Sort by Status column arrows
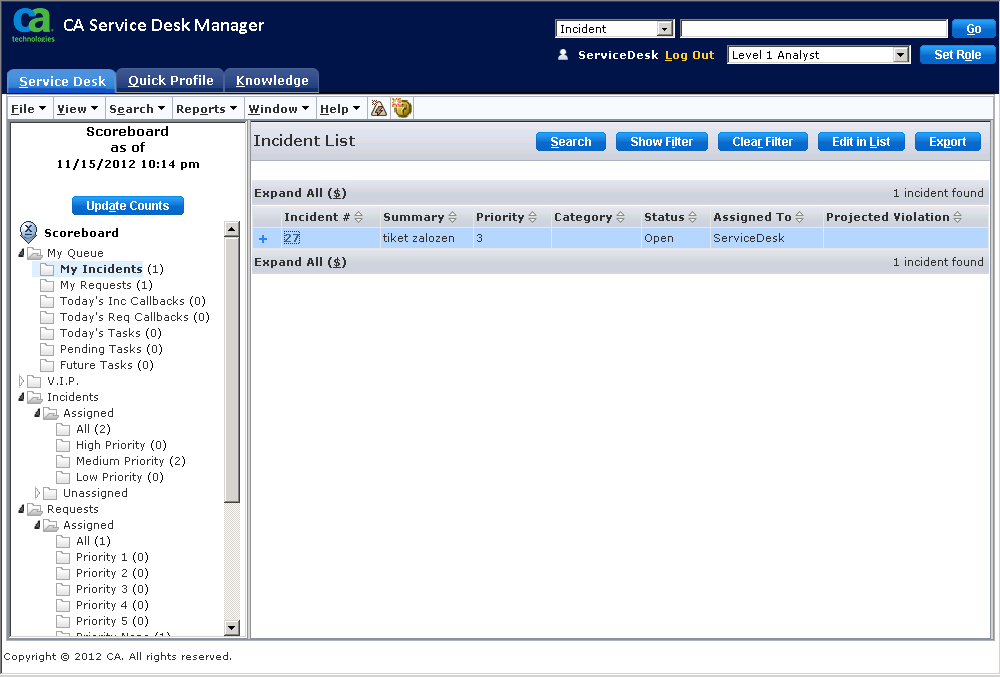This screenshot has height=677, width=1000. point(693,217)
